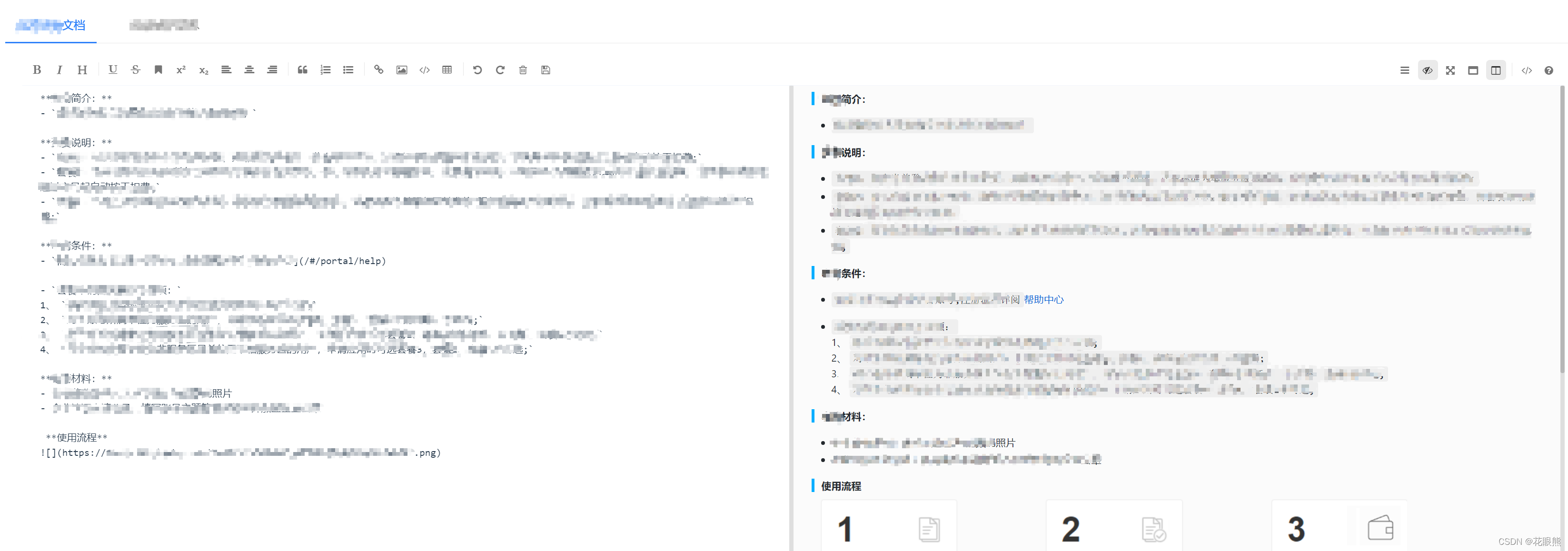Redo the last edit
The height and width of the screenshot is (551, 1568).
click(500, 70)
